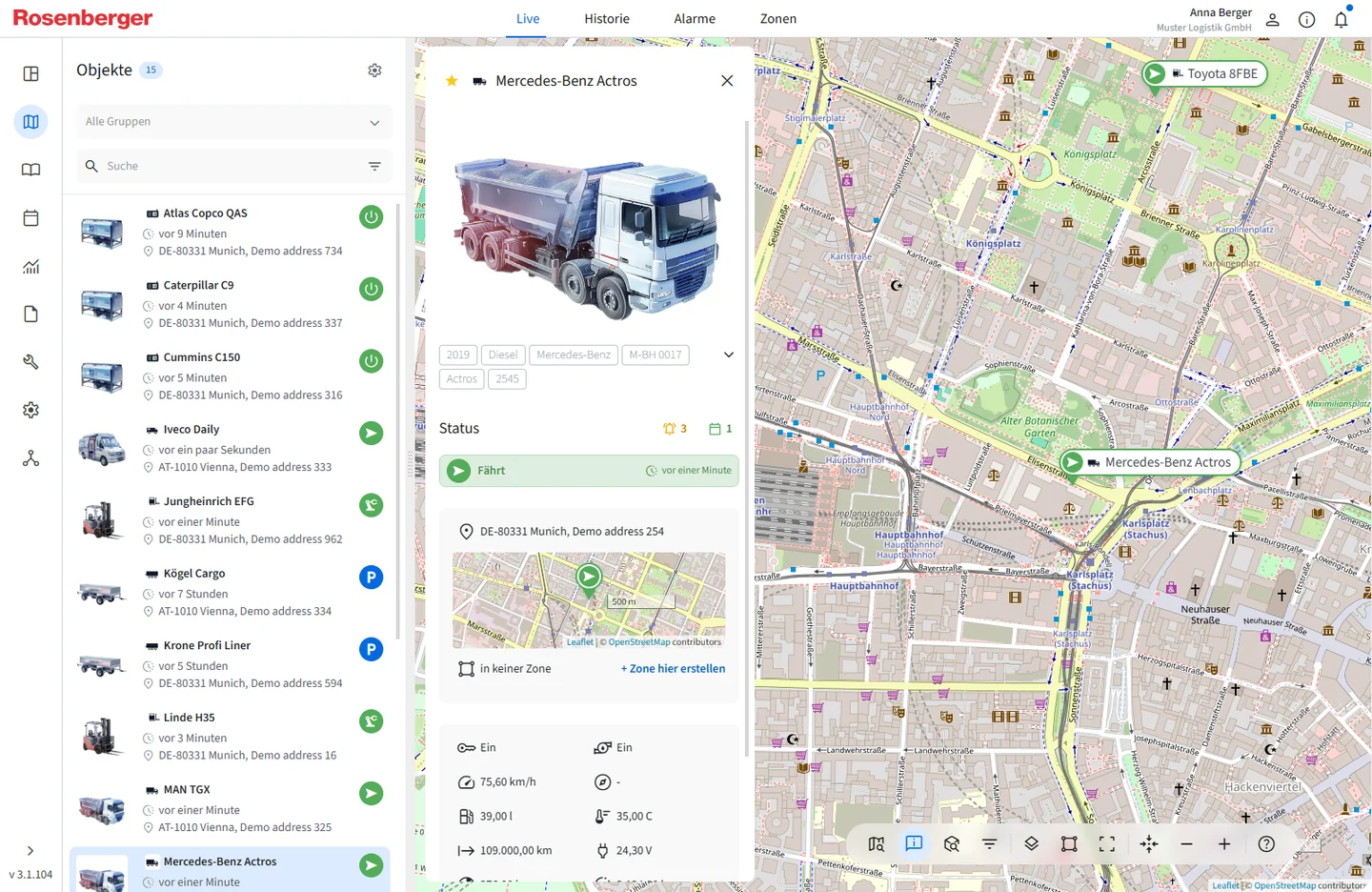Click the mini map preview in detail panel
The image size is (1372, 892).
[x=589, y=600]
